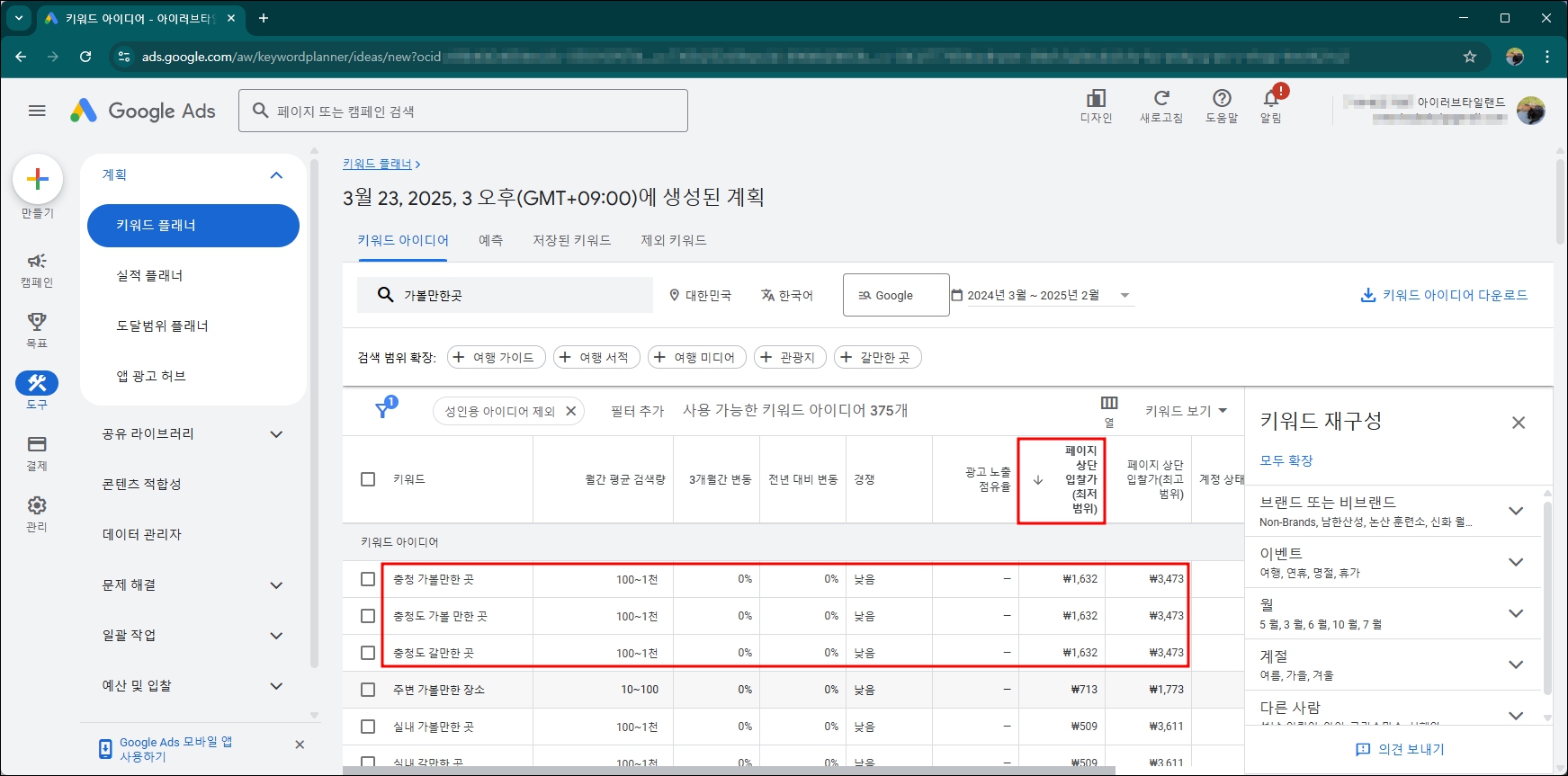Screen dimensions: 1568x776
Task: Click 키워드 아이디어 다운로드 link
Action: click(1455, 295)
